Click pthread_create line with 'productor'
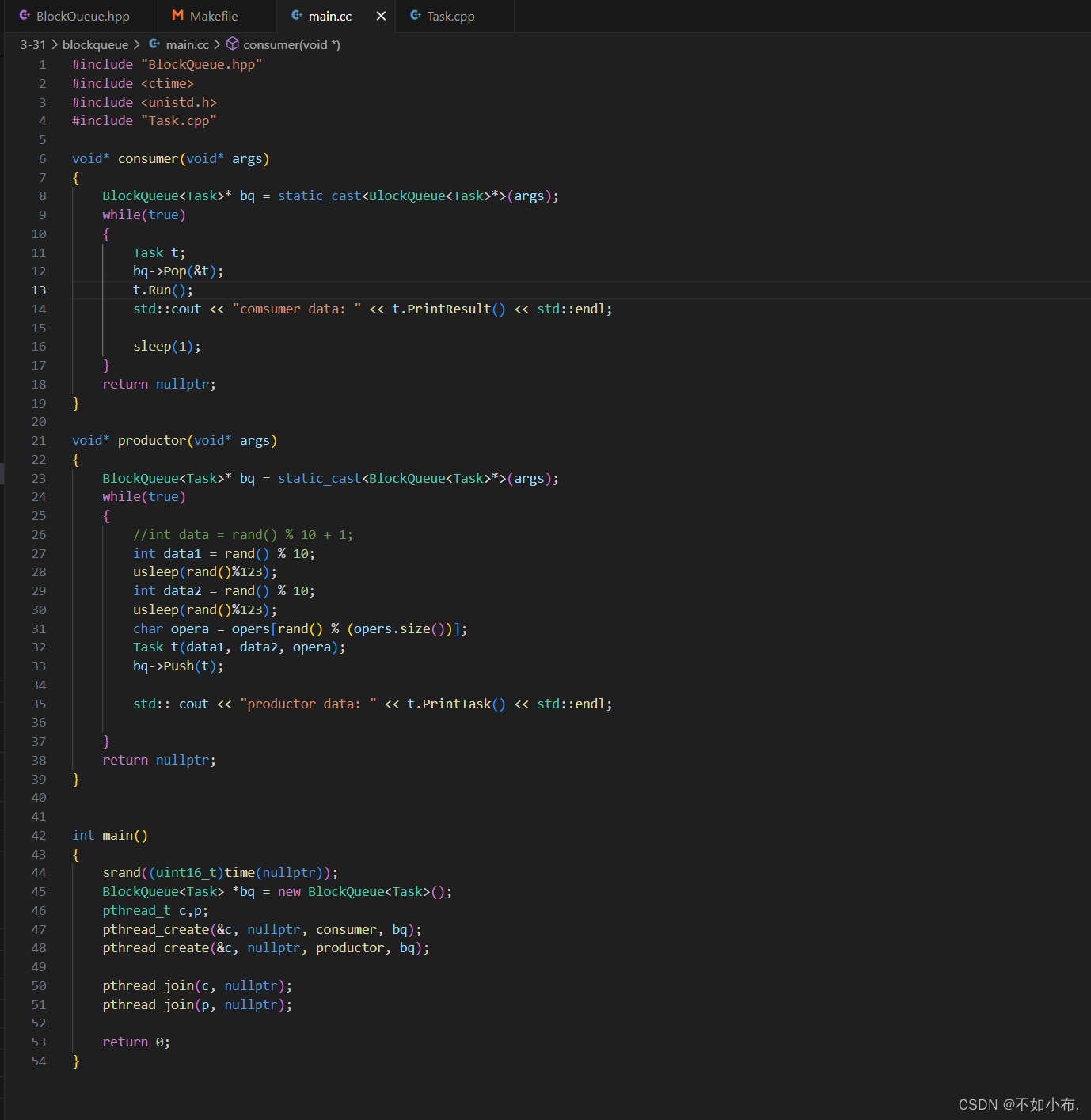Screen dimensions: 1091x1120 [266, 948]
